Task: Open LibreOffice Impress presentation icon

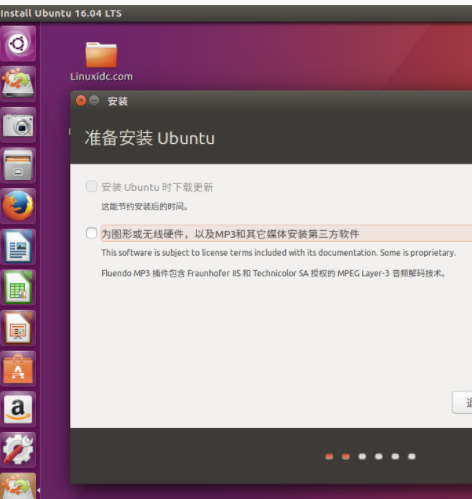Action: click(18, 328)
